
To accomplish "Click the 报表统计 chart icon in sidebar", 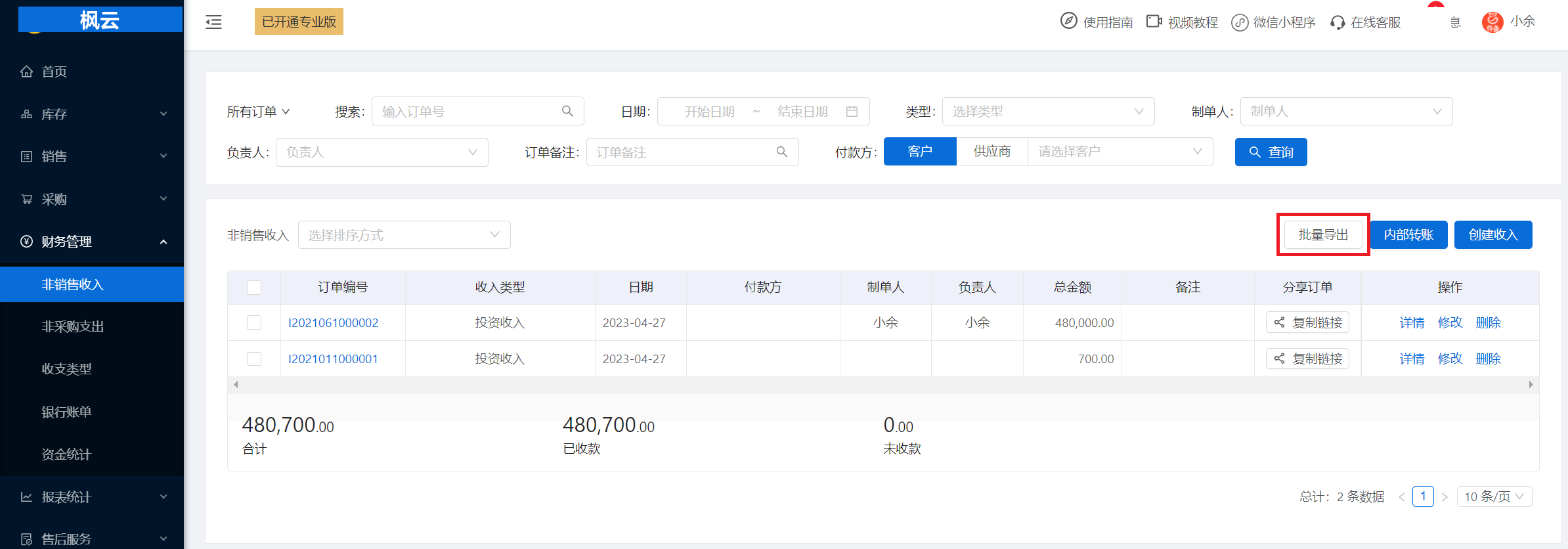I will click(26, 497).
